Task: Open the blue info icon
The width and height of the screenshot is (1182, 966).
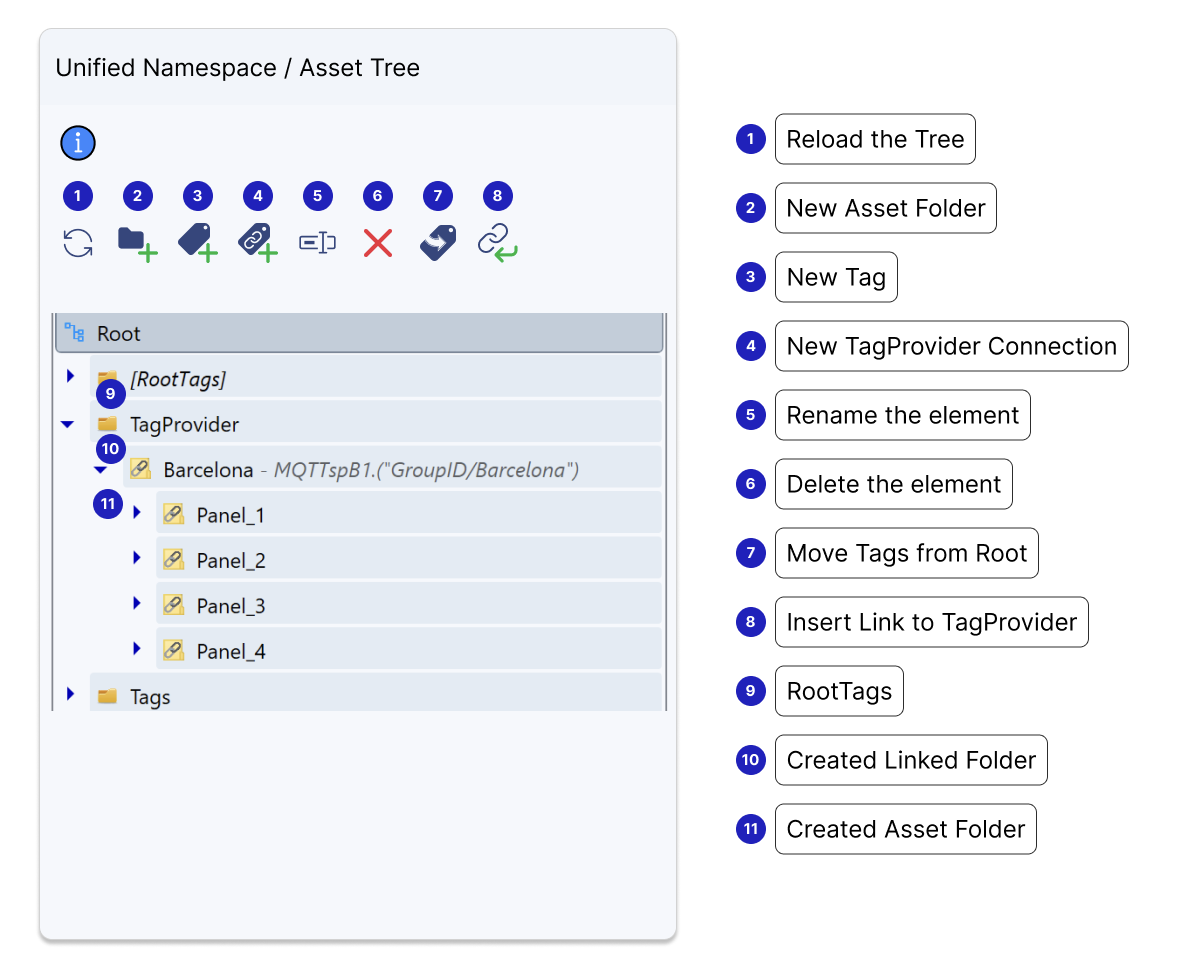Action: coord(78,144)
